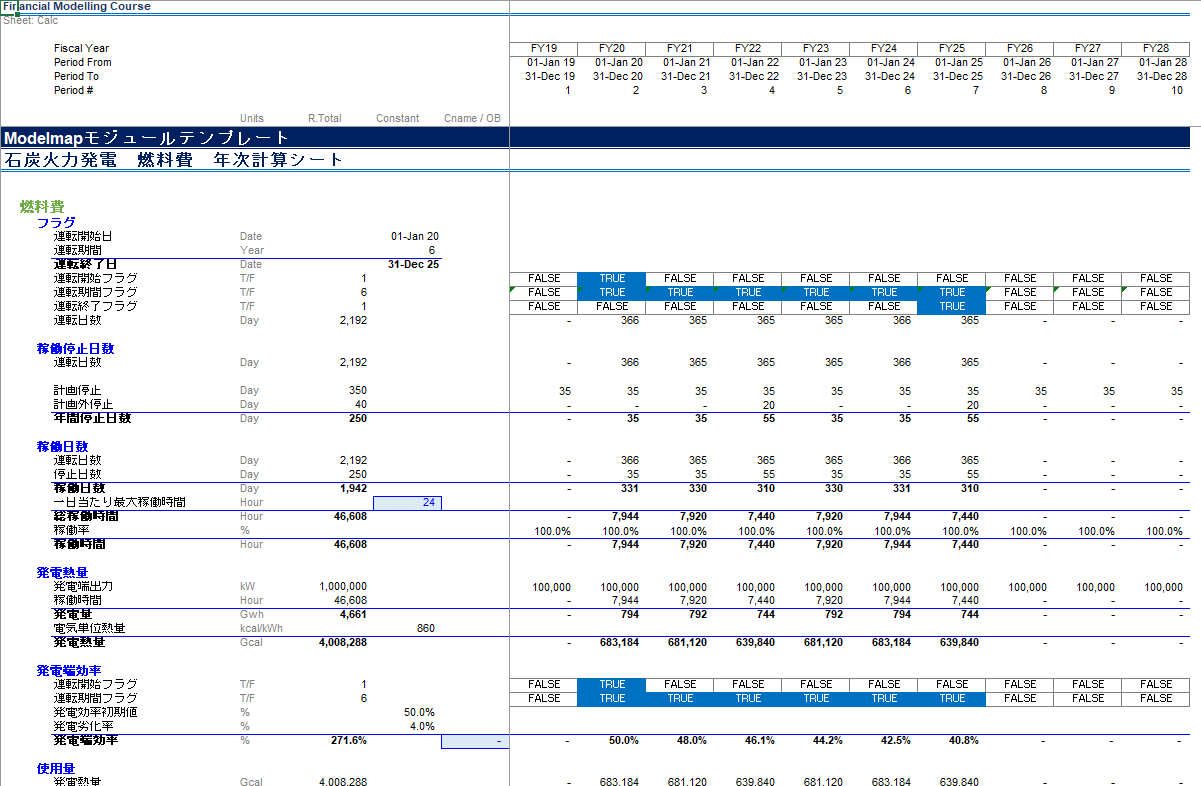
Task: Select the 運転開始日 constant value 01-Jan 20
Action: click(414, 237)
